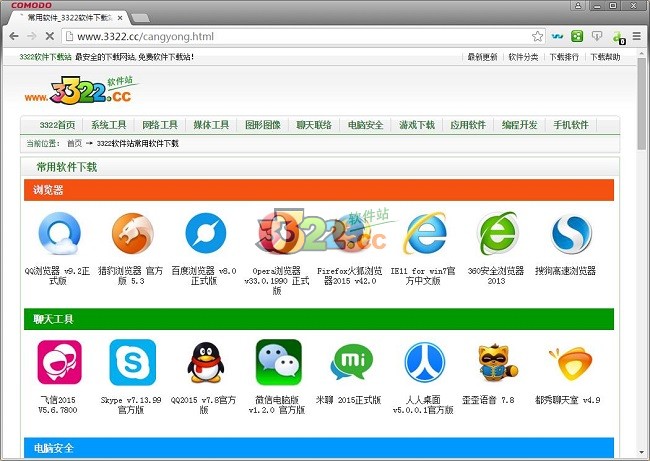
Task: Click the 下载帮助 top link
Action: (x=605, y=57)
